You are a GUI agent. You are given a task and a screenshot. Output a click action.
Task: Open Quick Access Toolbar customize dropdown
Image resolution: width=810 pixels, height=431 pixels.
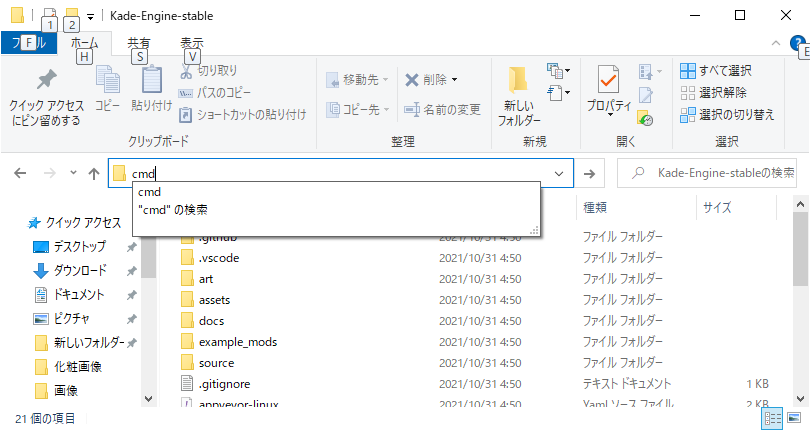click(90, 17)
